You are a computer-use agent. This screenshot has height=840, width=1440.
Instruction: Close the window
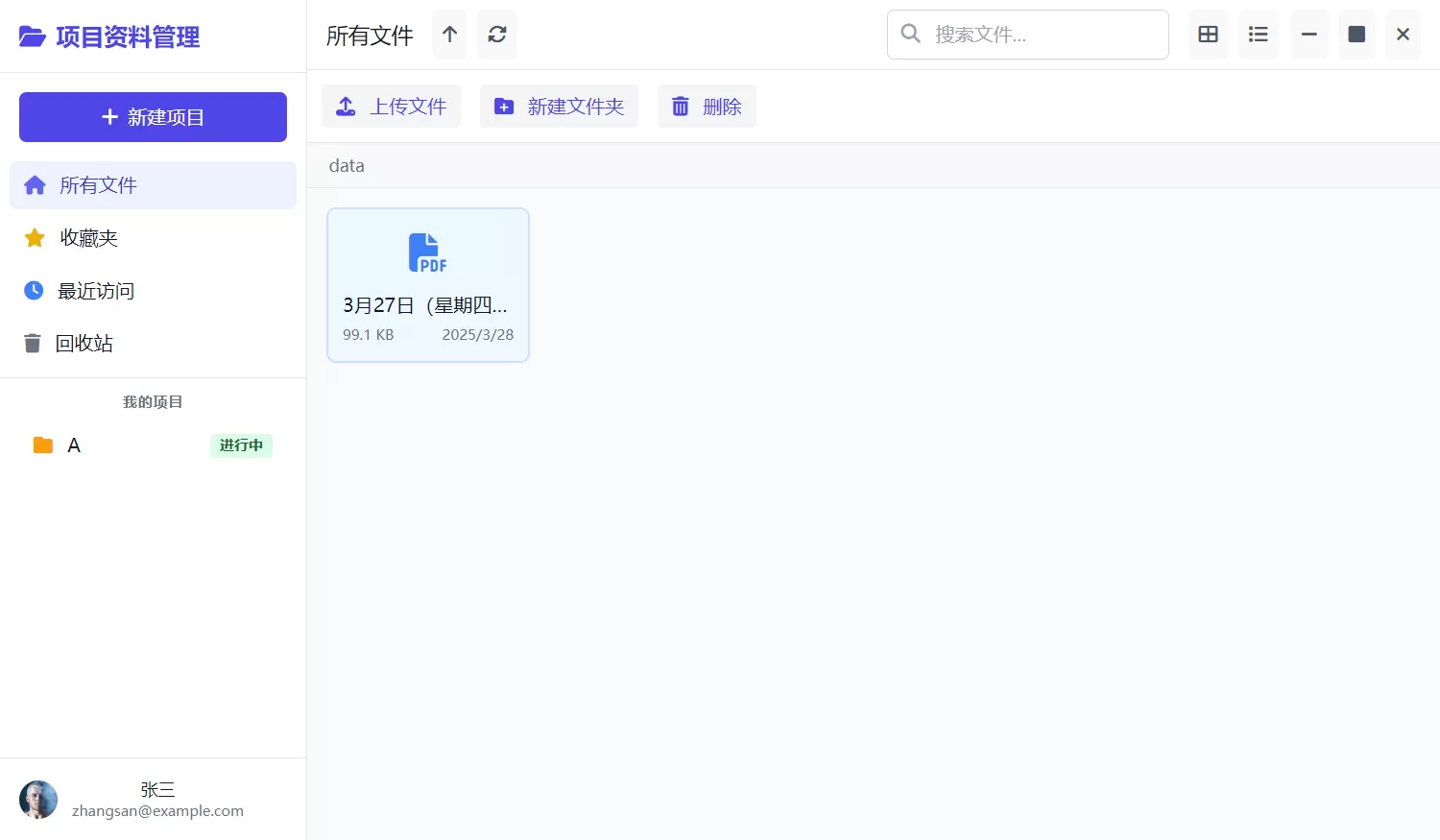pyautogui.click(x=1403, y=35)
